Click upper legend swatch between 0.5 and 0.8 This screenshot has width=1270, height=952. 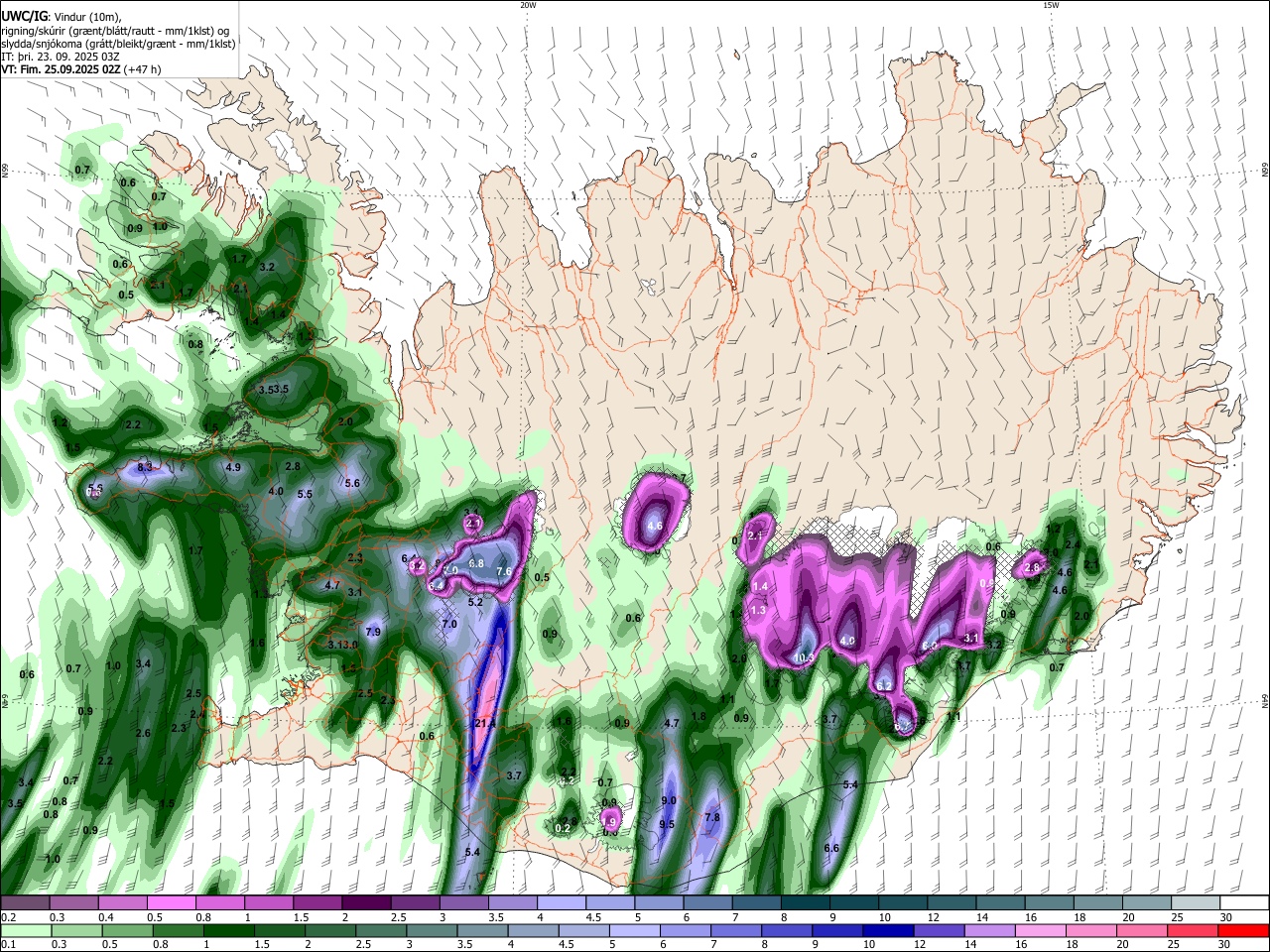click(x=171, y=903)
